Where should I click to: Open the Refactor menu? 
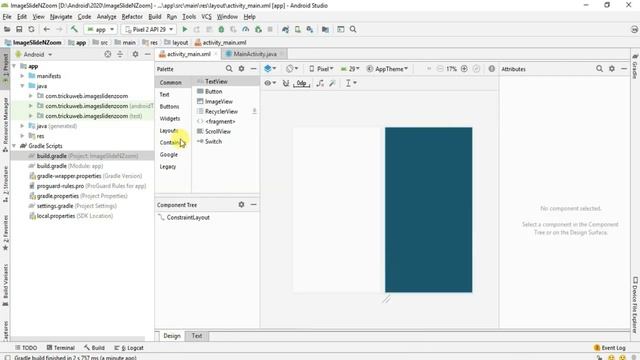[x=132, y=17]
